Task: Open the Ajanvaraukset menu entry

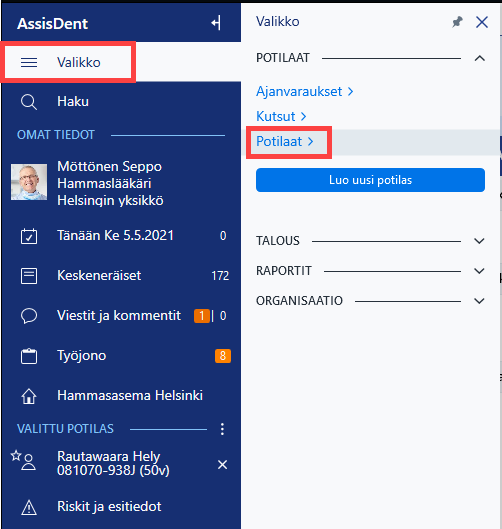Action: tap(304, 91)
